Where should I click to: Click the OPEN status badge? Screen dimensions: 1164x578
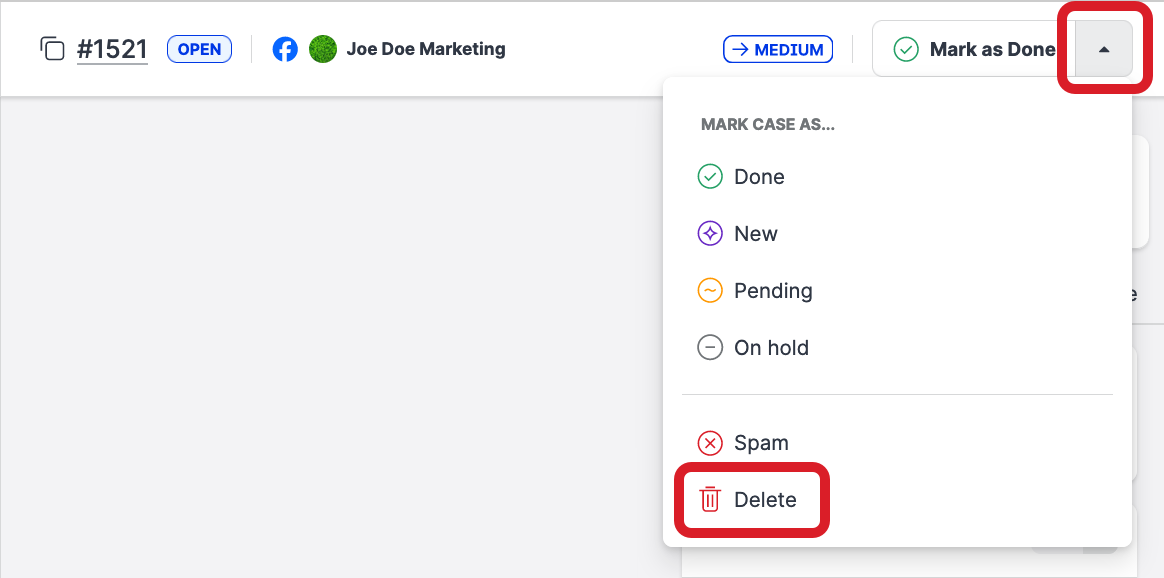coord(199,49)
